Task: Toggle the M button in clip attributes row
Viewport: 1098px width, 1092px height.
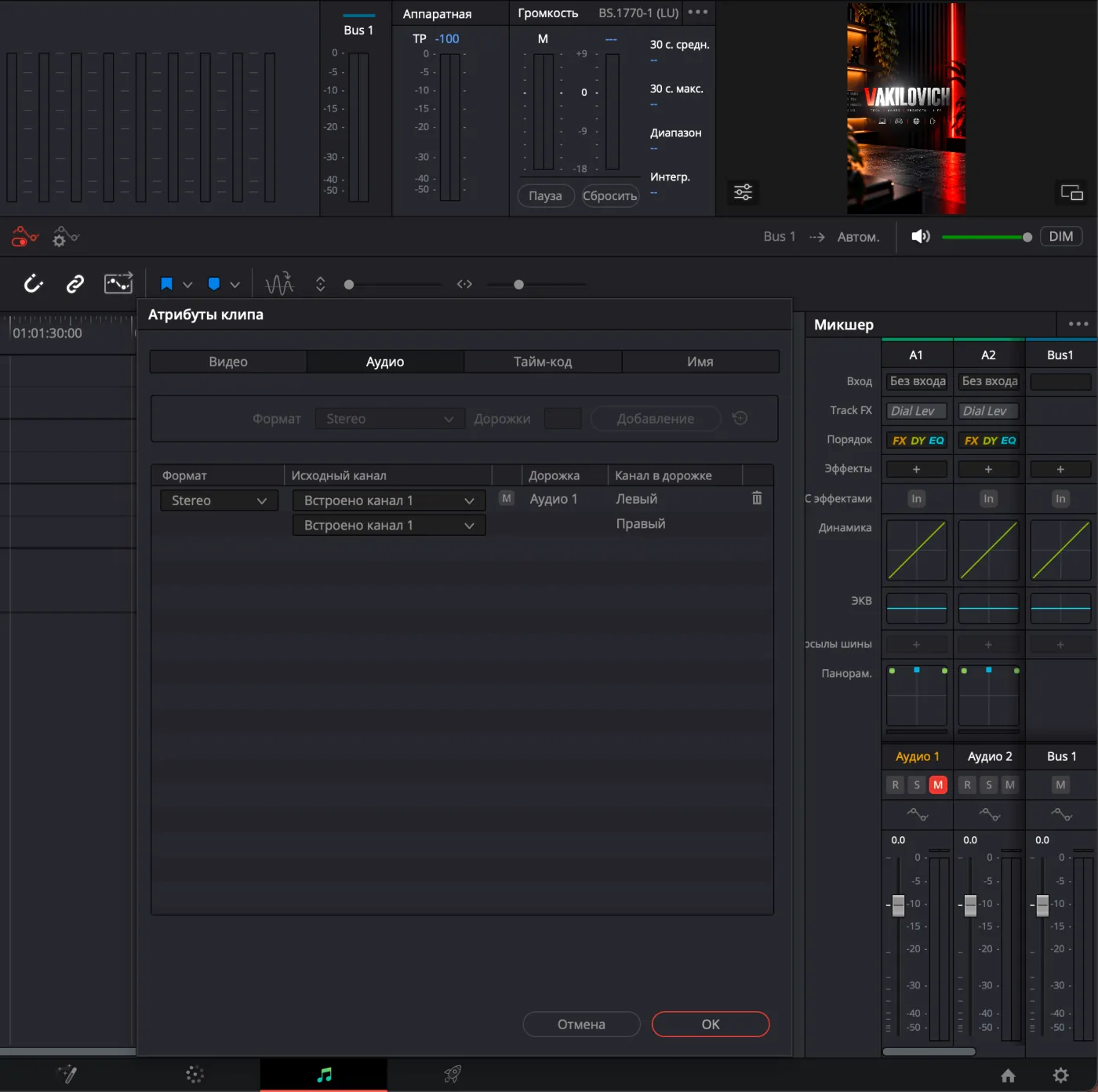Action: click(x=507, y=498)
